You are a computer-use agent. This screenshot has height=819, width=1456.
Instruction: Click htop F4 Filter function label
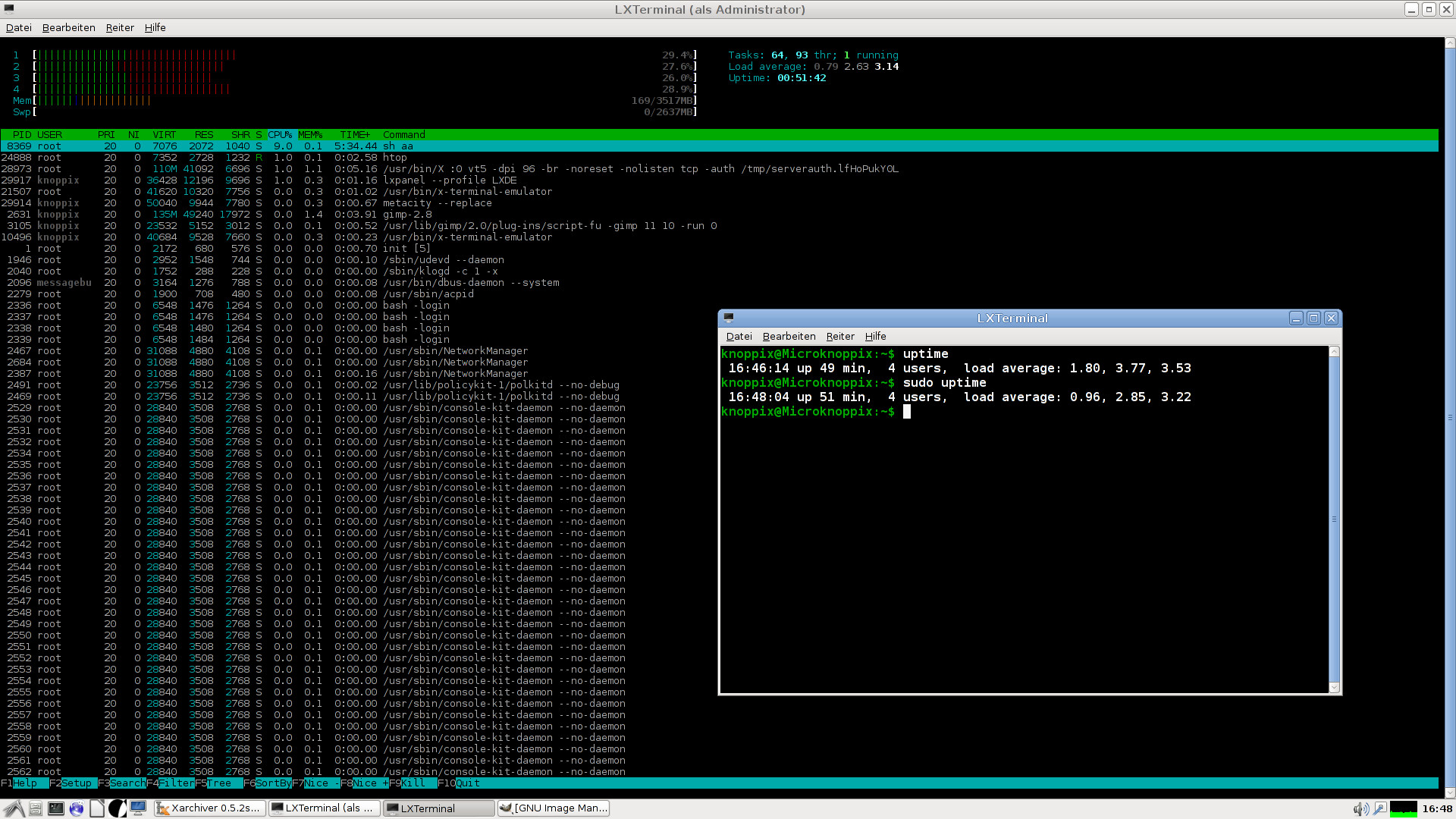click(x=170, y=783)
